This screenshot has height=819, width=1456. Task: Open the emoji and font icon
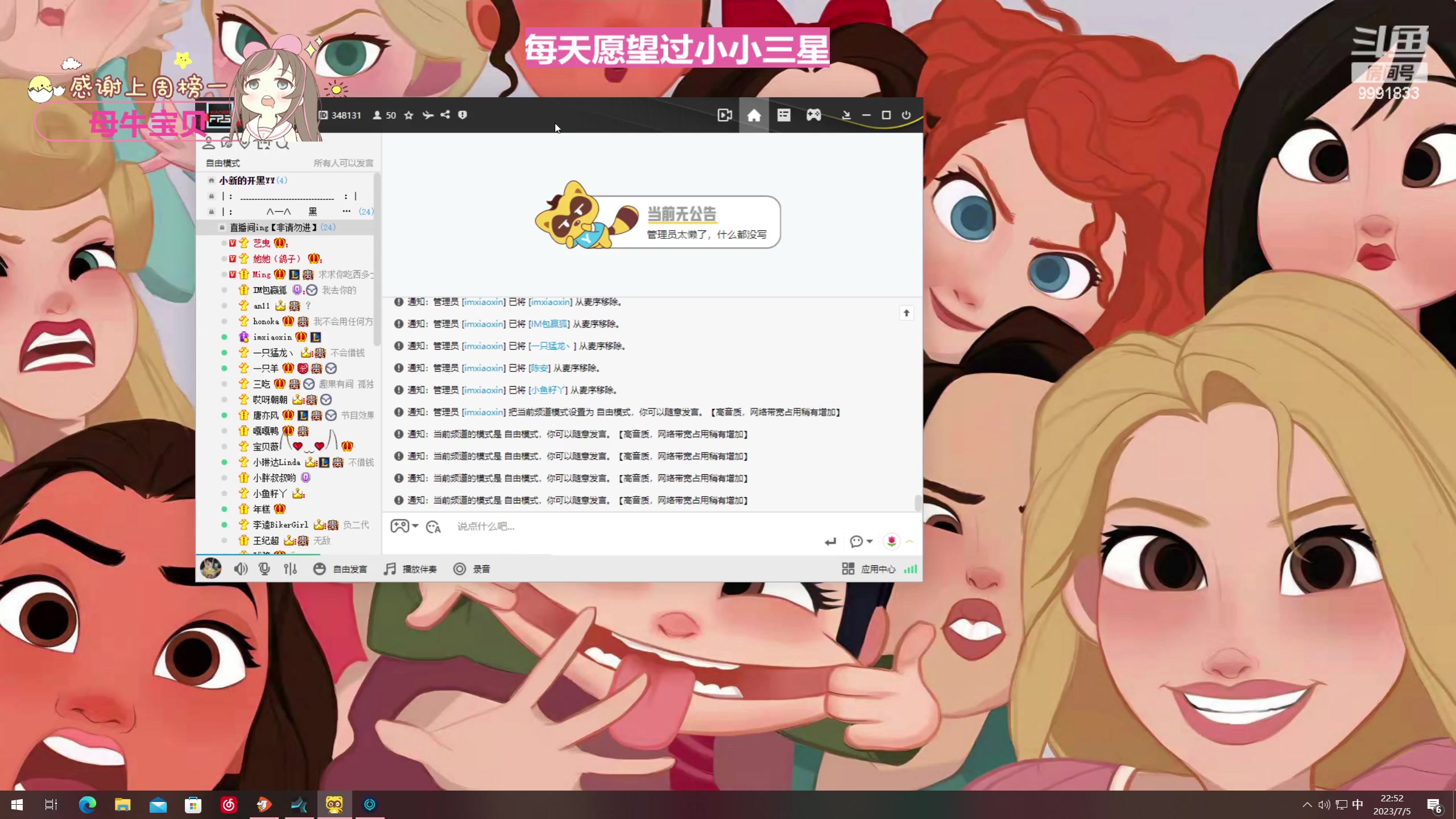(x=433, y=527)
